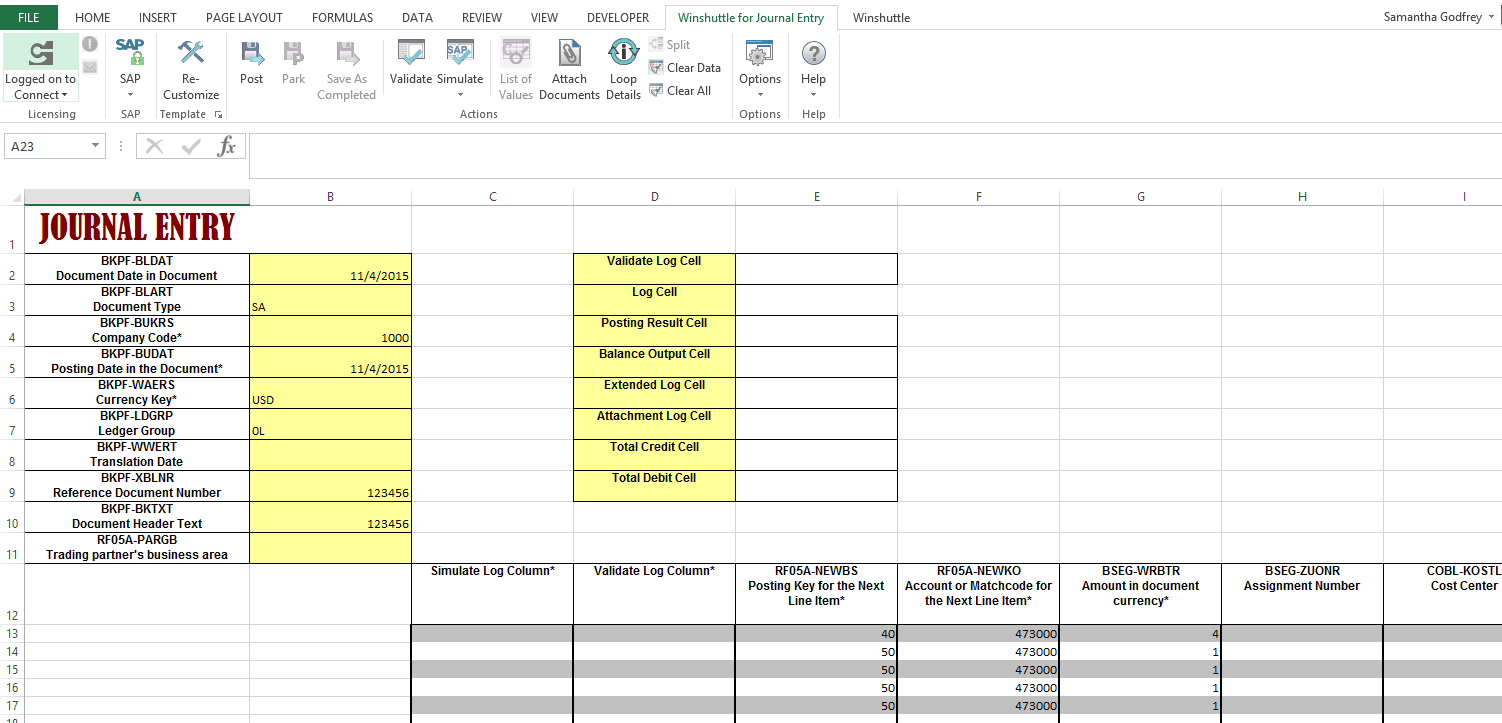
Task: Click the info icon in Licensing group
Action: (x=90, y=44)
